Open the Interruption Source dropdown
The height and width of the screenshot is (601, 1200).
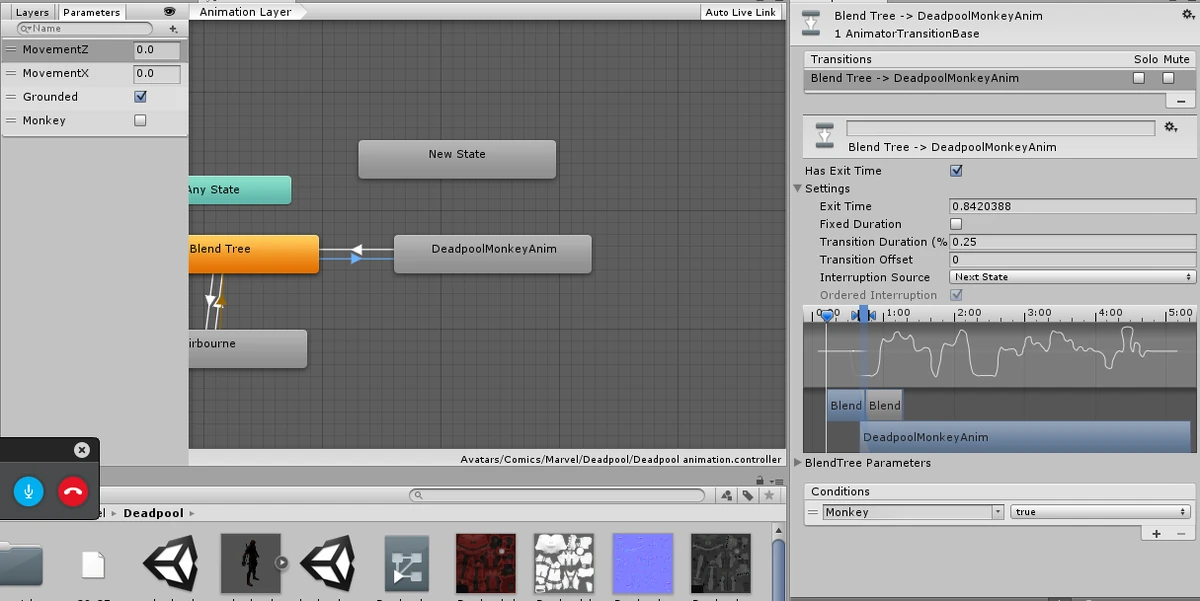(x=1072, y=277)
